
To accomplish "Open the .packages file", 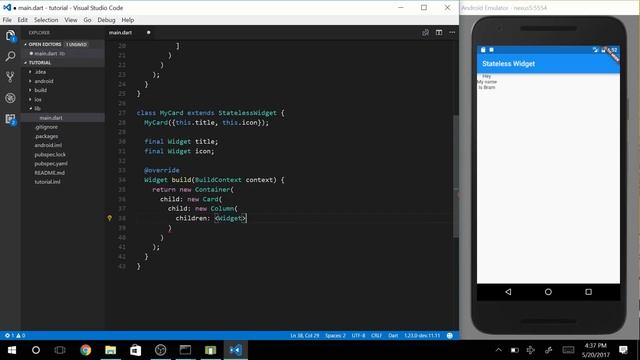I will tap(46, 136).
